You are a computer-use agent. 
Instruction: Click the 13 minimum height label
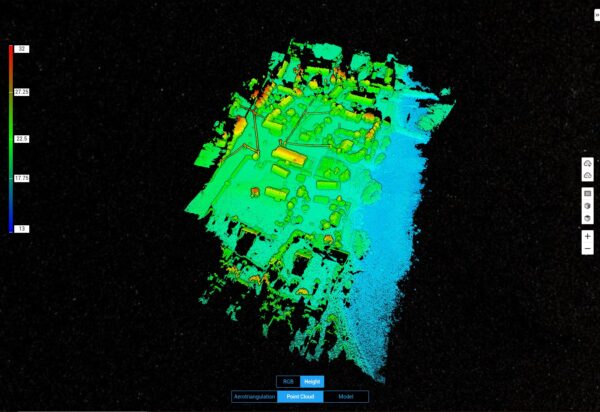click(21, 229)
